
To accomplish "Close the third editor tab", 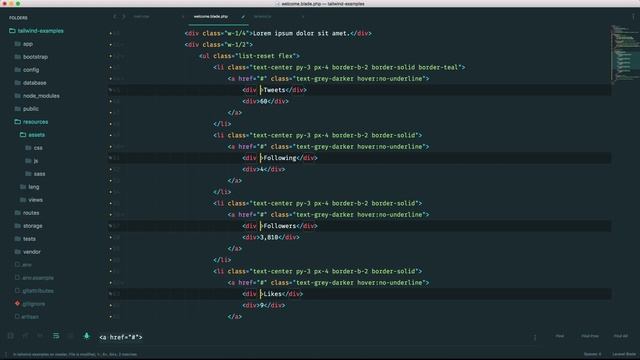I will (303, 16).
